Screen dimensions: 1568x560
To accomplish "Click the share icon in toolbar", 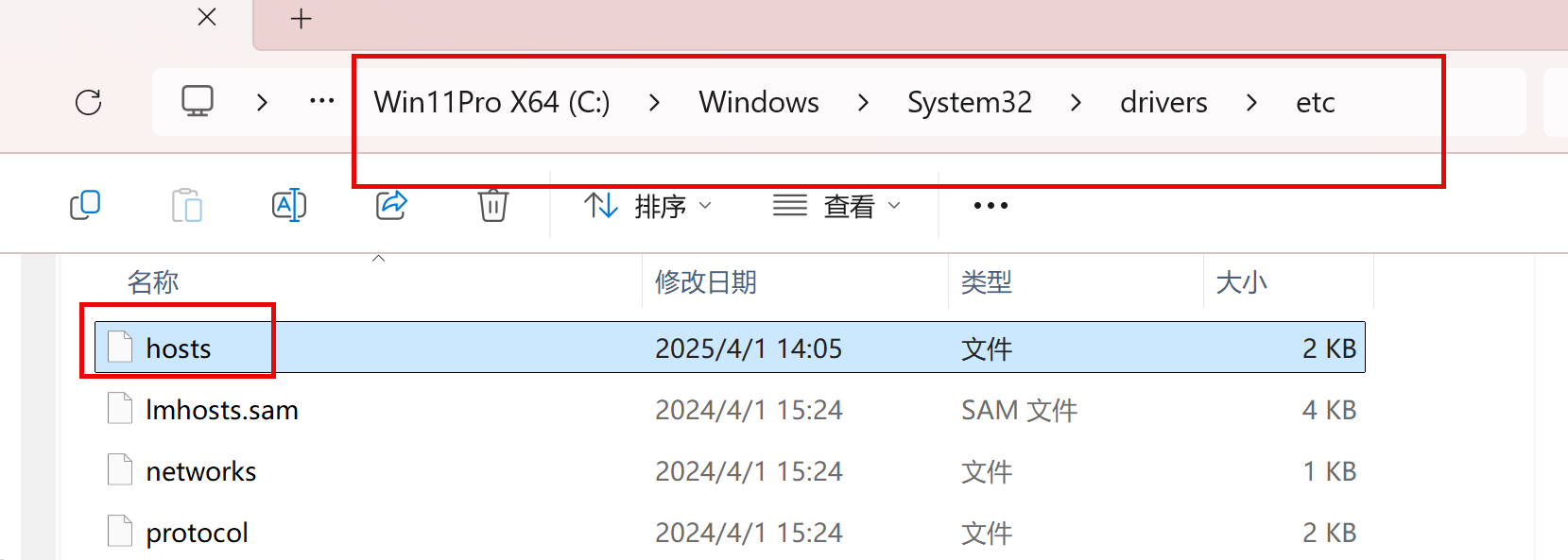I will click(x=391, y=205).
